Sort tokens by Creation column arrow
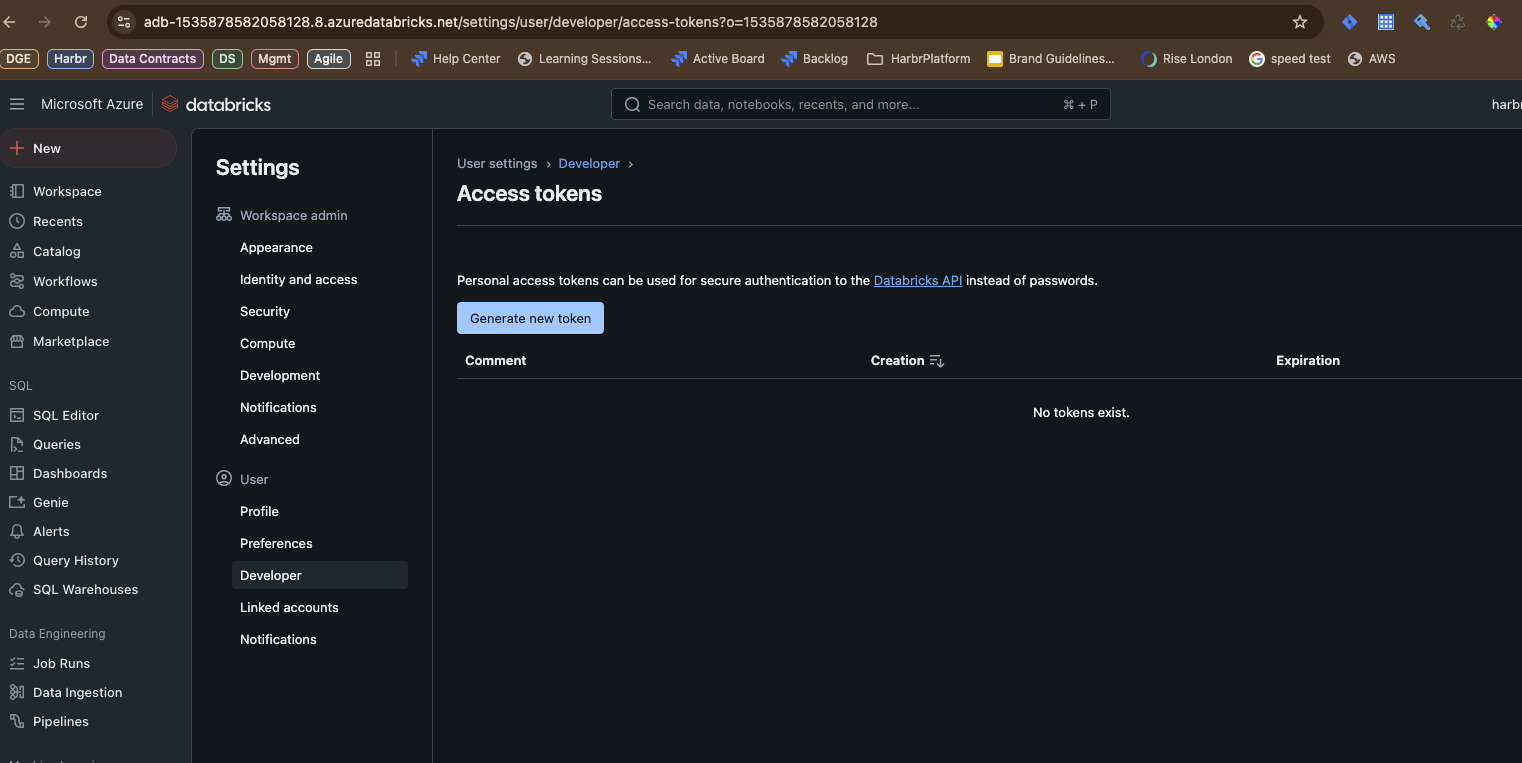The image size is (1522, 763). coord(936,361)
